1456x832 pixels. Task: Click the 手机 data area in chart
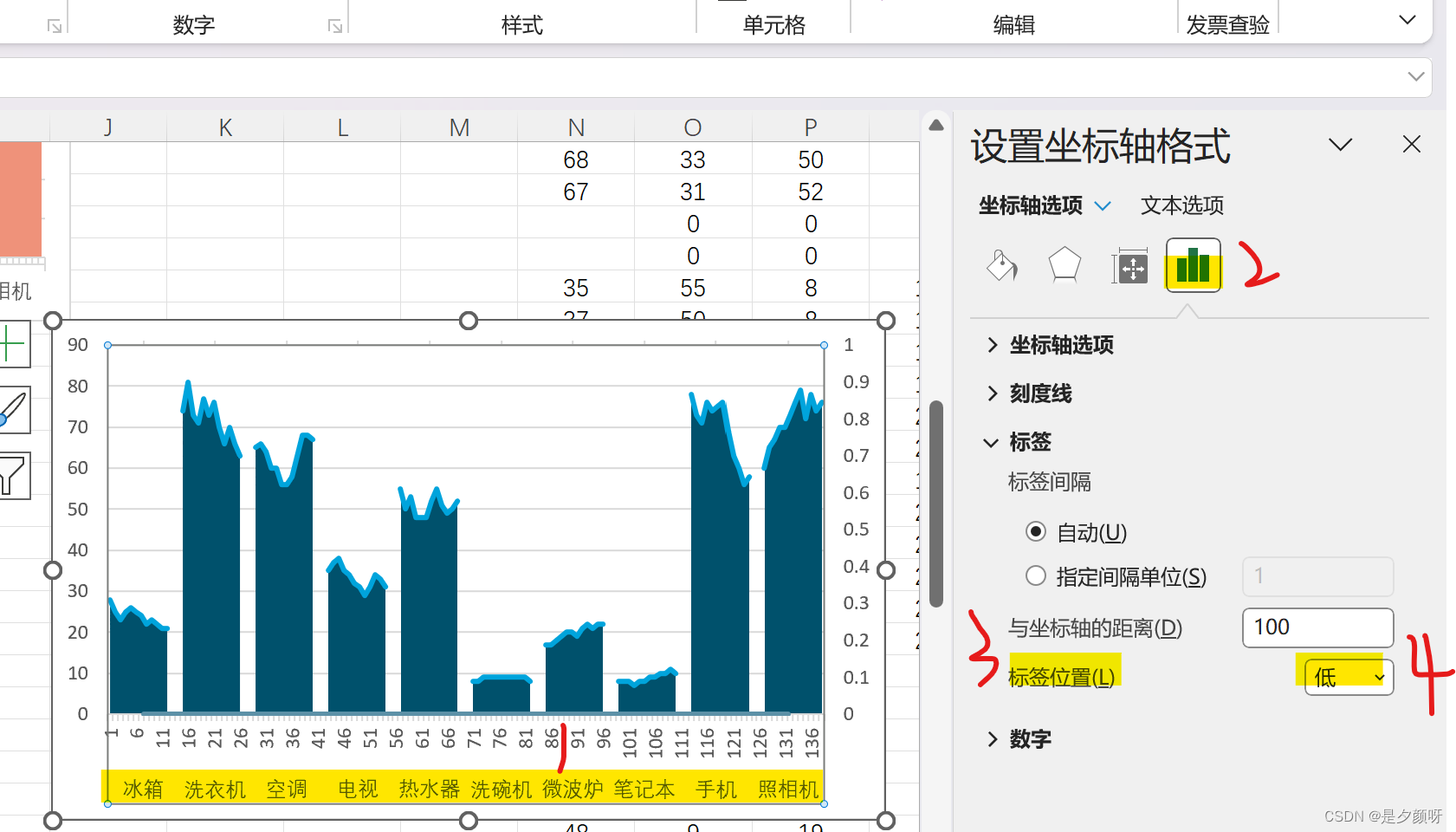pos(719,563)
